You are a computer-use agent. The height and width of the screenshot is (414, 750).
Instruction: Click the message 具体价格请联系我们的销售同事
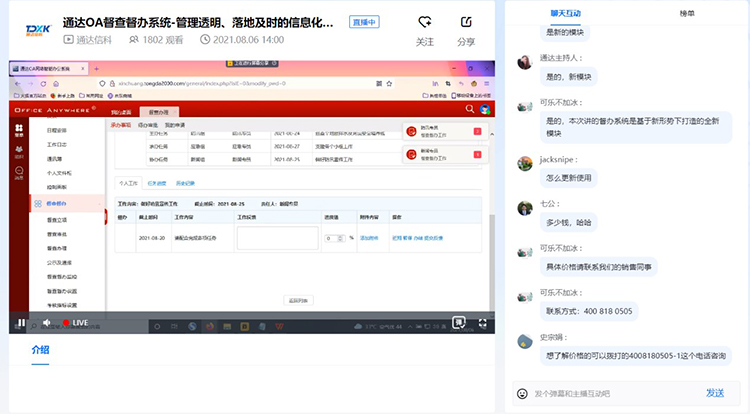[599, 267]
